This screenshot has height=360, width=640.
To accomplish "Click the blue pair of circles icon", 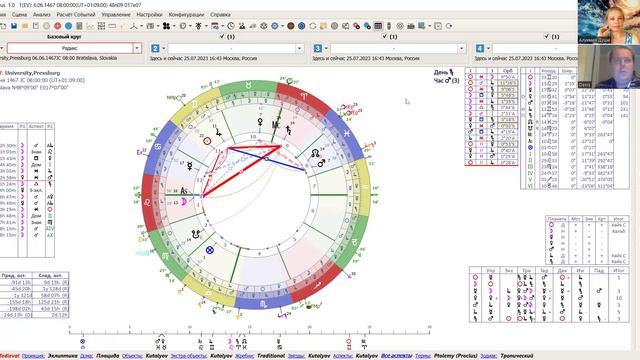I will coord(367,26).
